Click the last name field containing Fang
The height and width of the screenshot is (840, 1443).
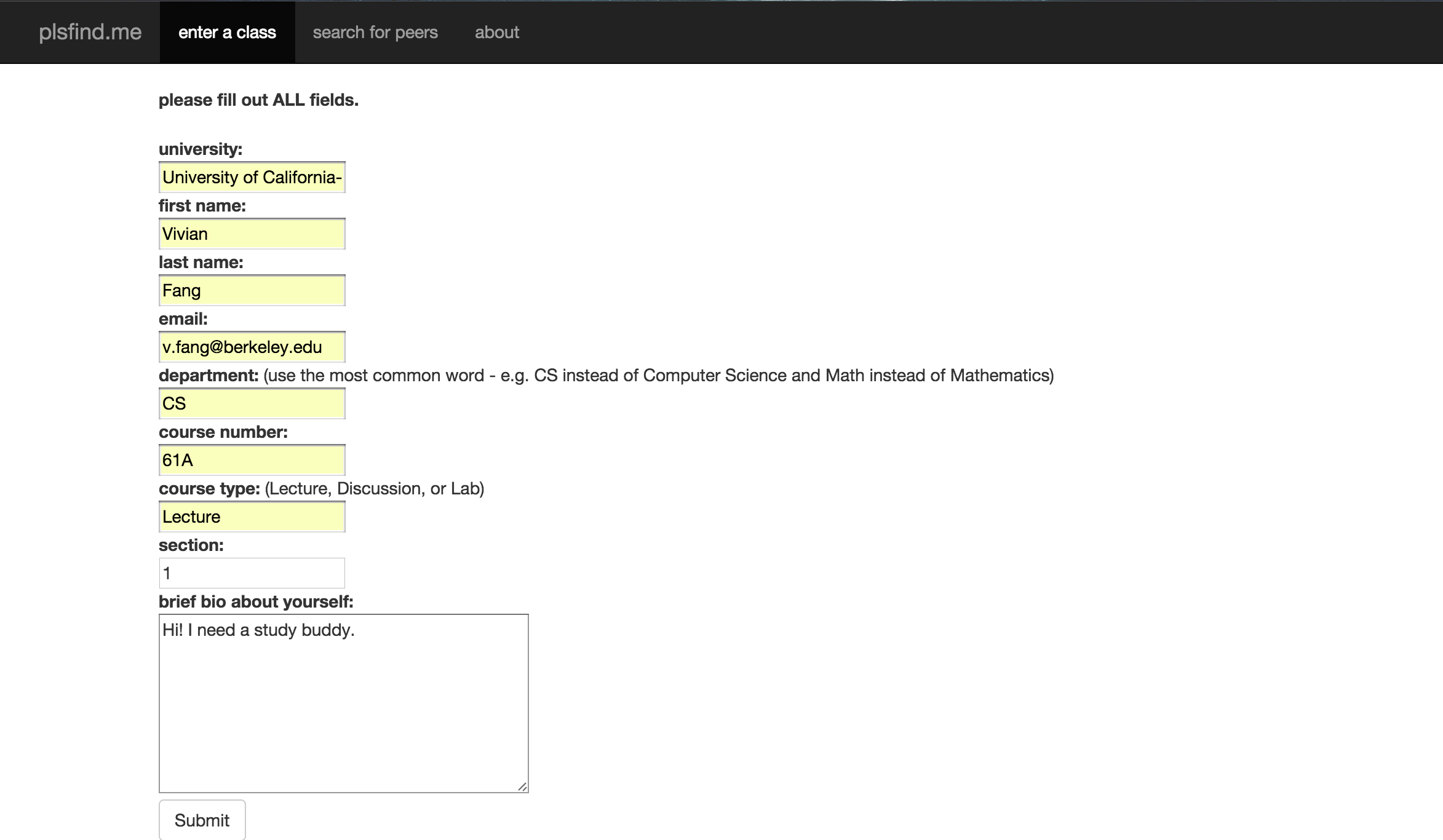pos(252,290)
